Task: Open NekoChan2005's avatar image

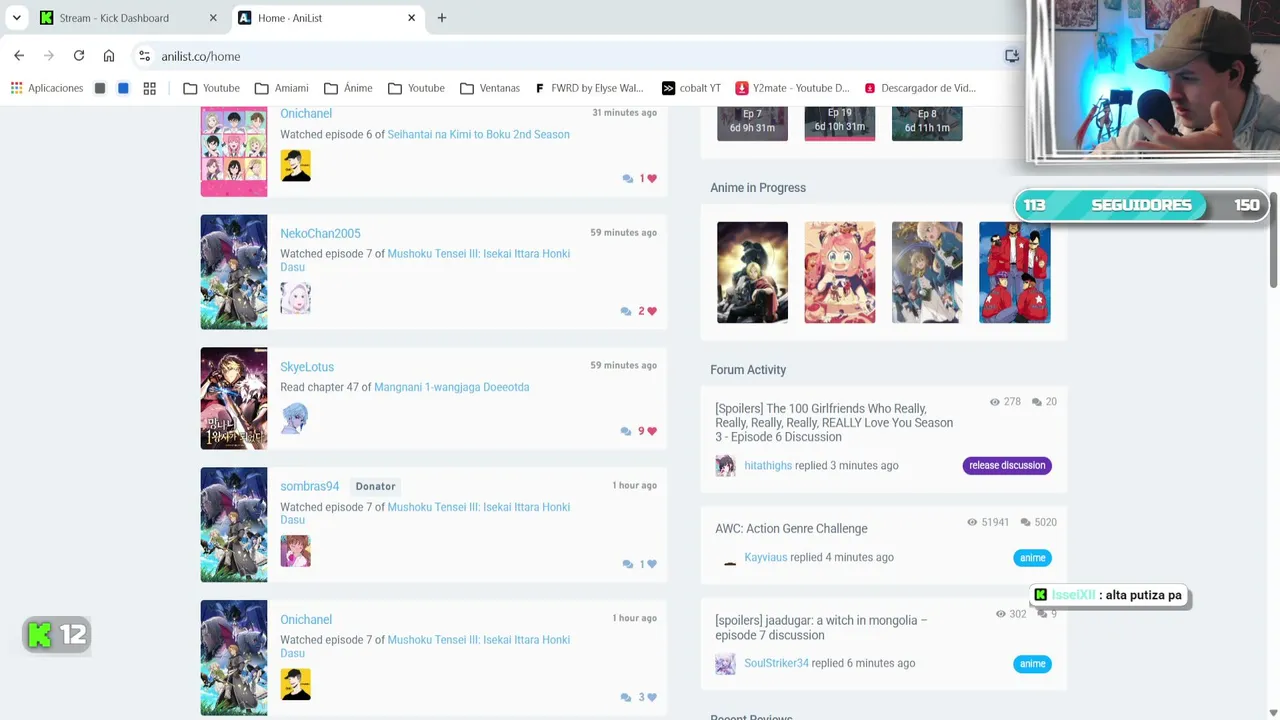Action: pyautogui.click(x=295, y=298)
